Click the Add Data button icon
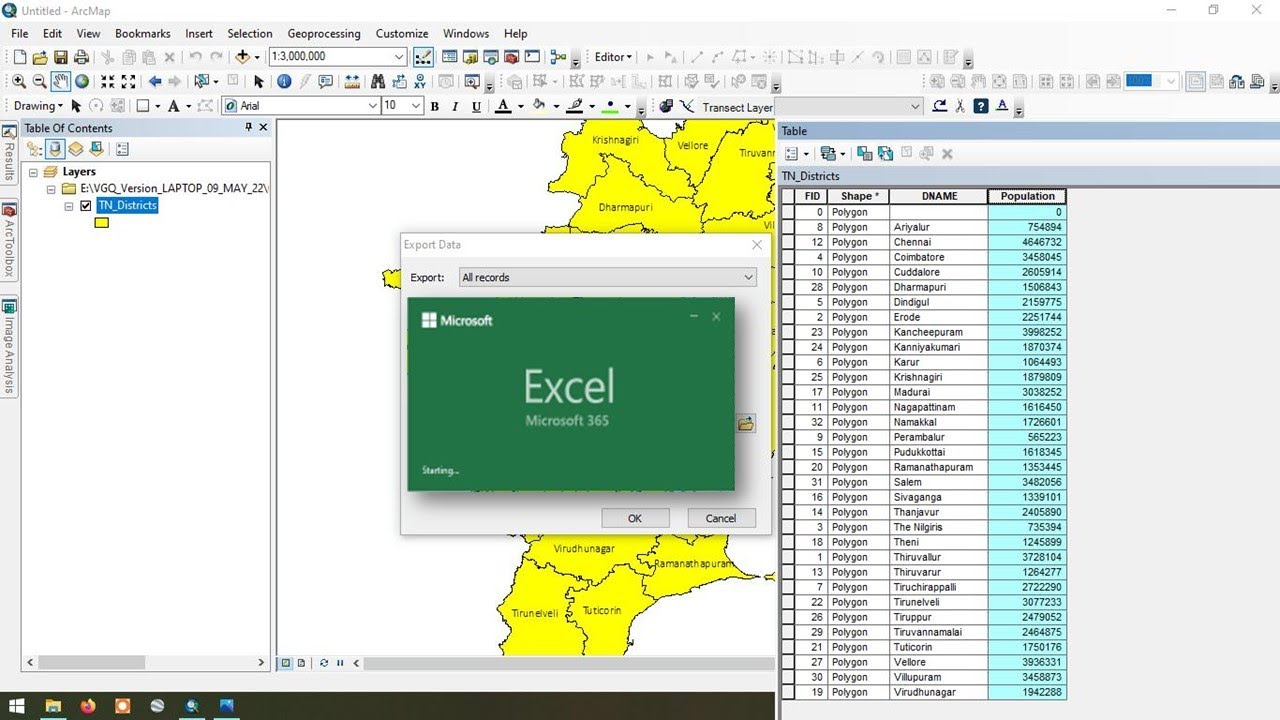Image resolution: width=1280 pixels, height=720 pixels. point(243,57)
